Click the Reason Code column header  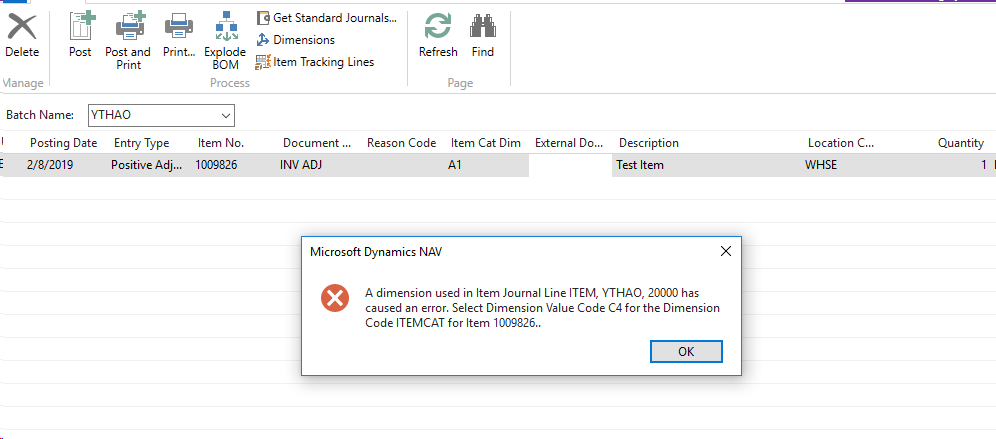click(401, 143)
